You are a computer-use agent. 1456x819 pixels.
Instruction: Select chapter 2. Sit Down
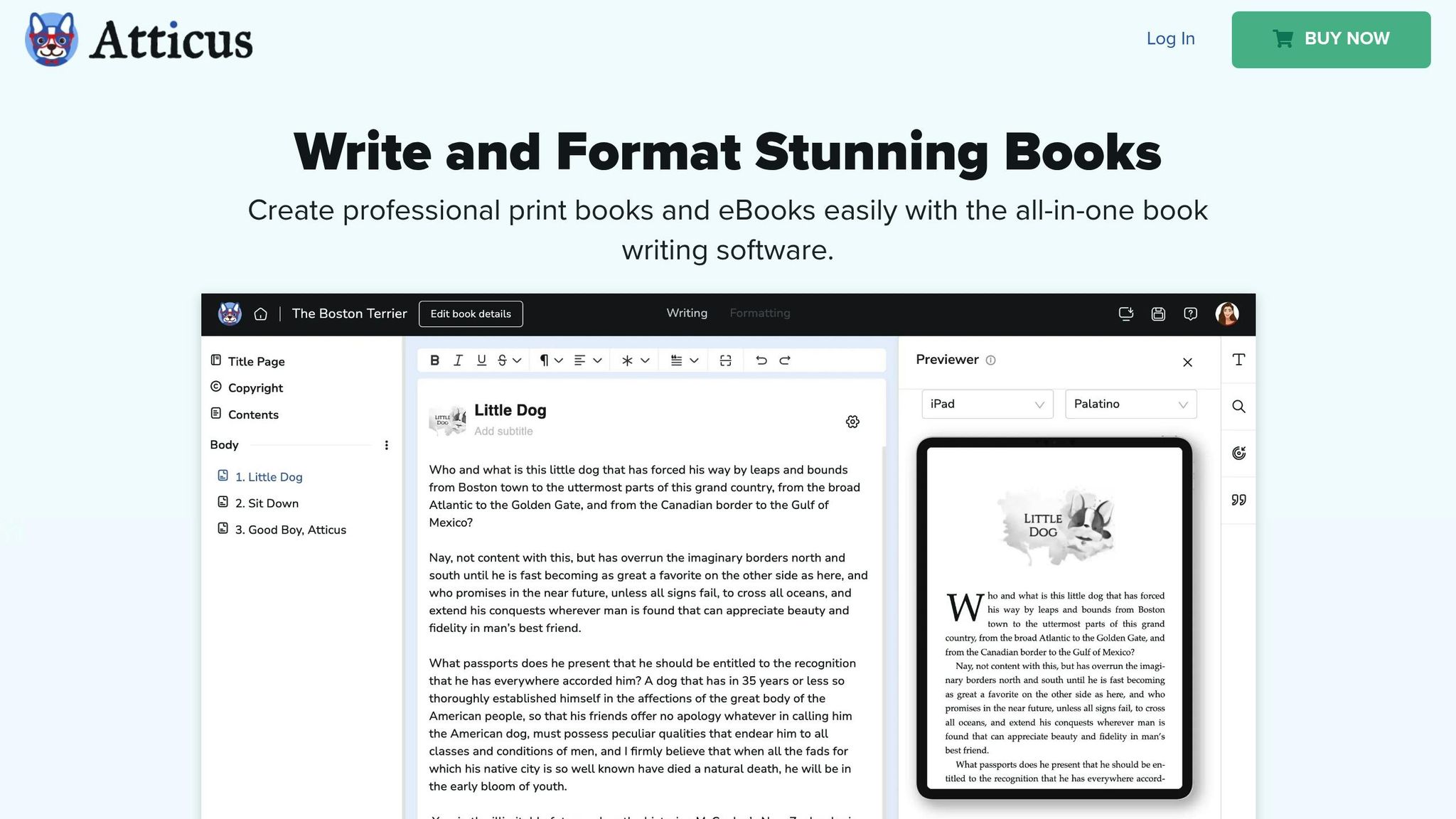[x=267, y=503]
